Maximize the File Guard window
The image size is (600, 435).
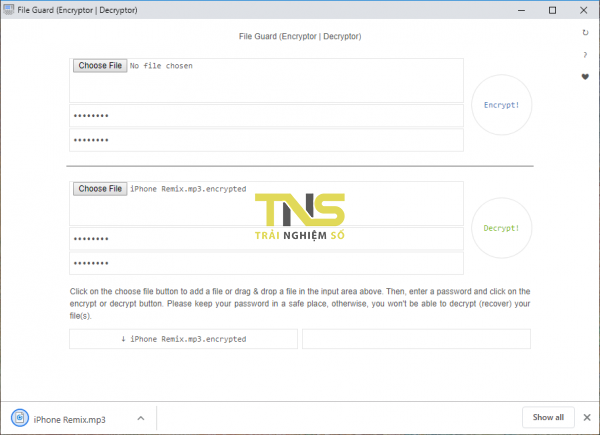point(552,10)
